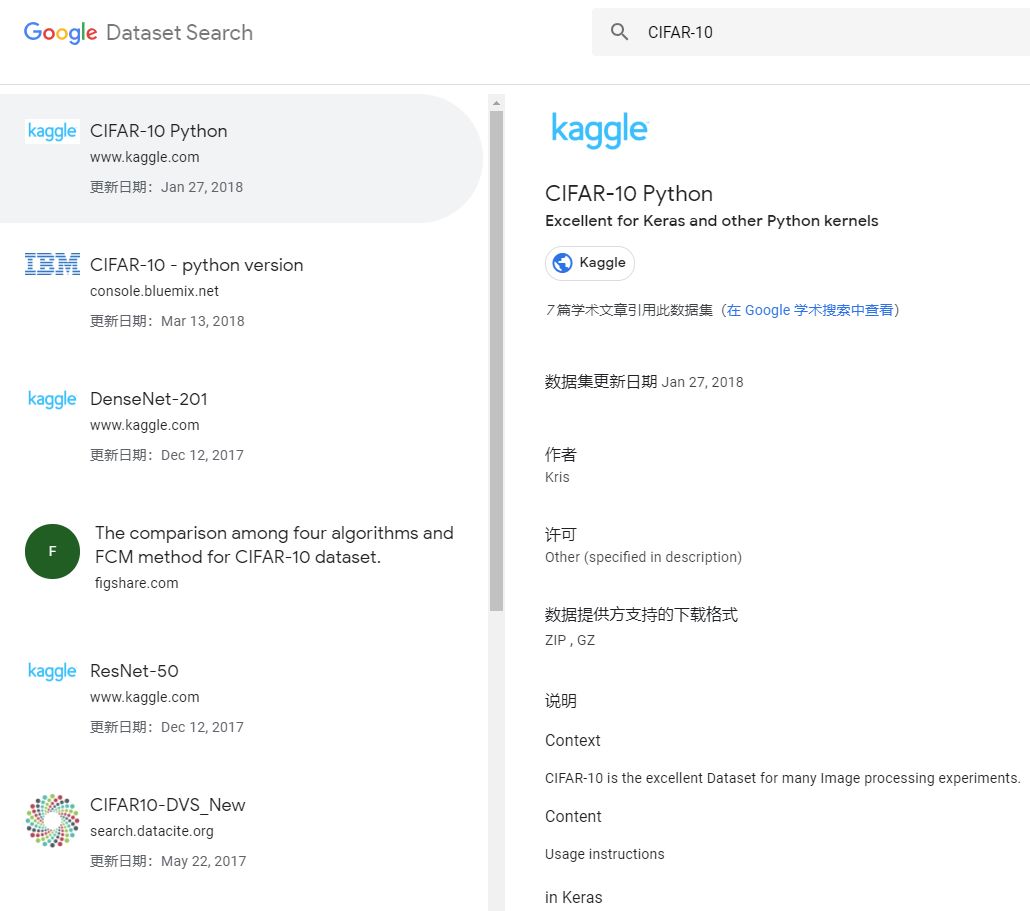Viewport: 1030px width, 911px height.
Task: Click the large Kaggle logo in detail panel
Action: tap(599, 130)
